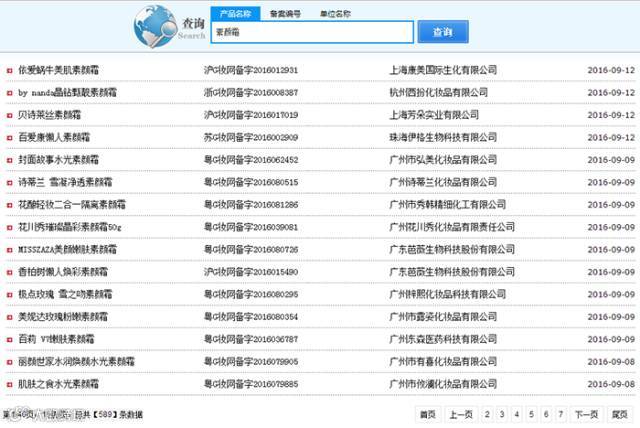Open product 诗蒂兰 雪凝净透素颜霜

(65, 182)
